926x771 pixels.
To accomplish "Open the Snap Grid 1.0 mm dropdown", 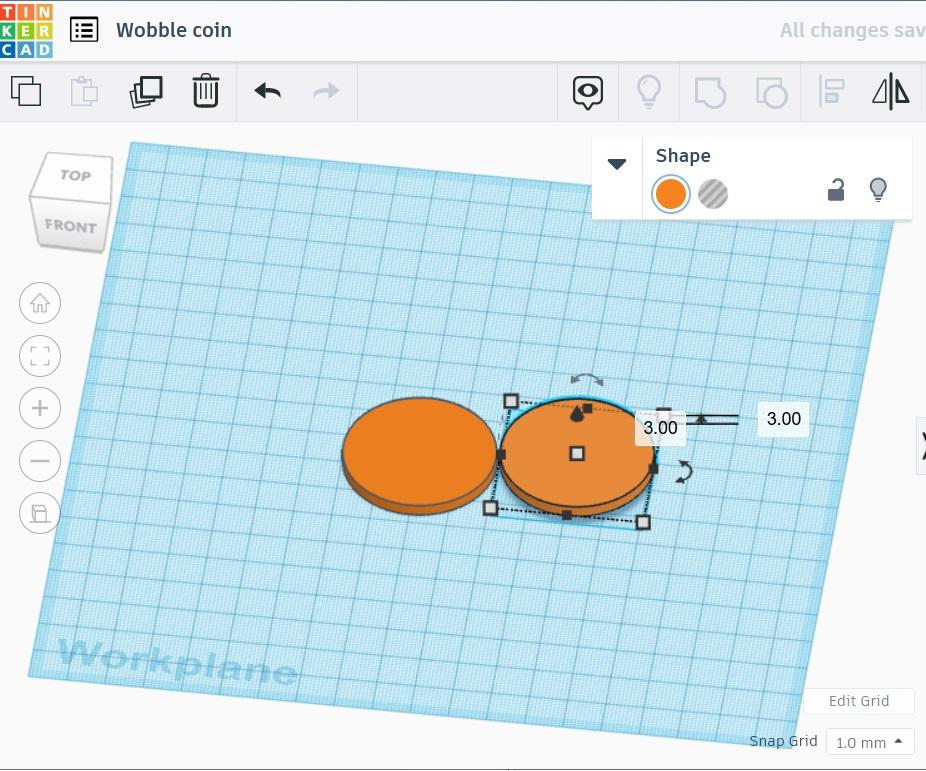I will (870, 742).
